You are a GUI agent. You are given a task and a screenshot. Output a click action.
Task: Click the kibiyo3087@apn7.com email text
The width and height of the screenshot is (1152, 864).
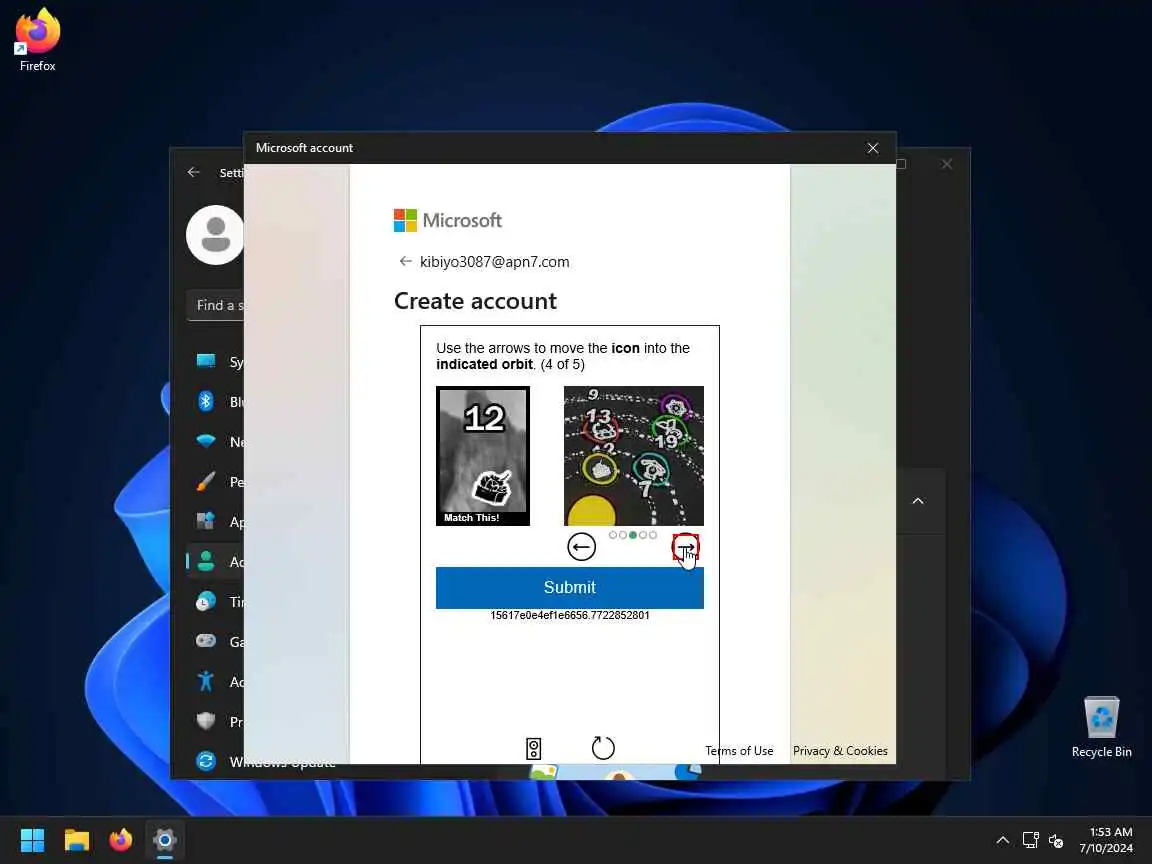tap(494, 262)
